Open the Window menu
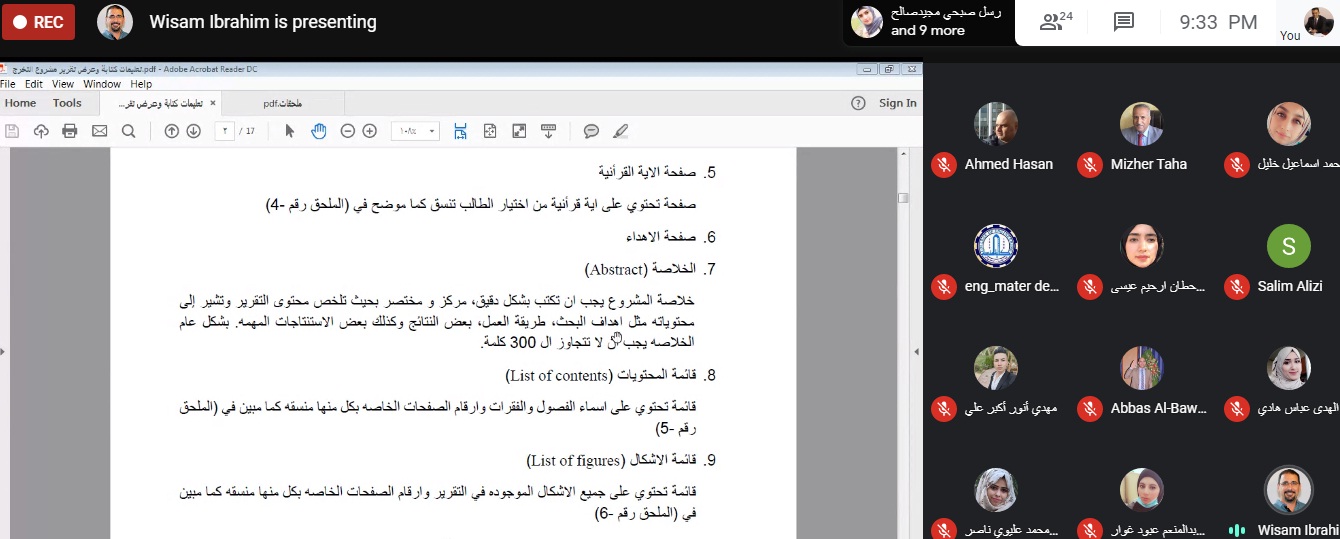The image size is (1340, 539). point(102,84)
